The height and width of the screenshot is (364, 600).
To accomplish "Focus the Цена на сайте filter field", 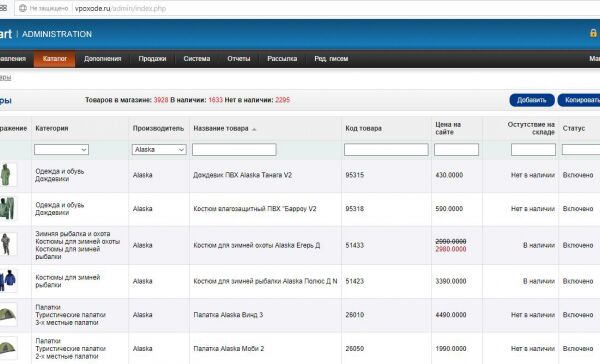I will point(456,150).
